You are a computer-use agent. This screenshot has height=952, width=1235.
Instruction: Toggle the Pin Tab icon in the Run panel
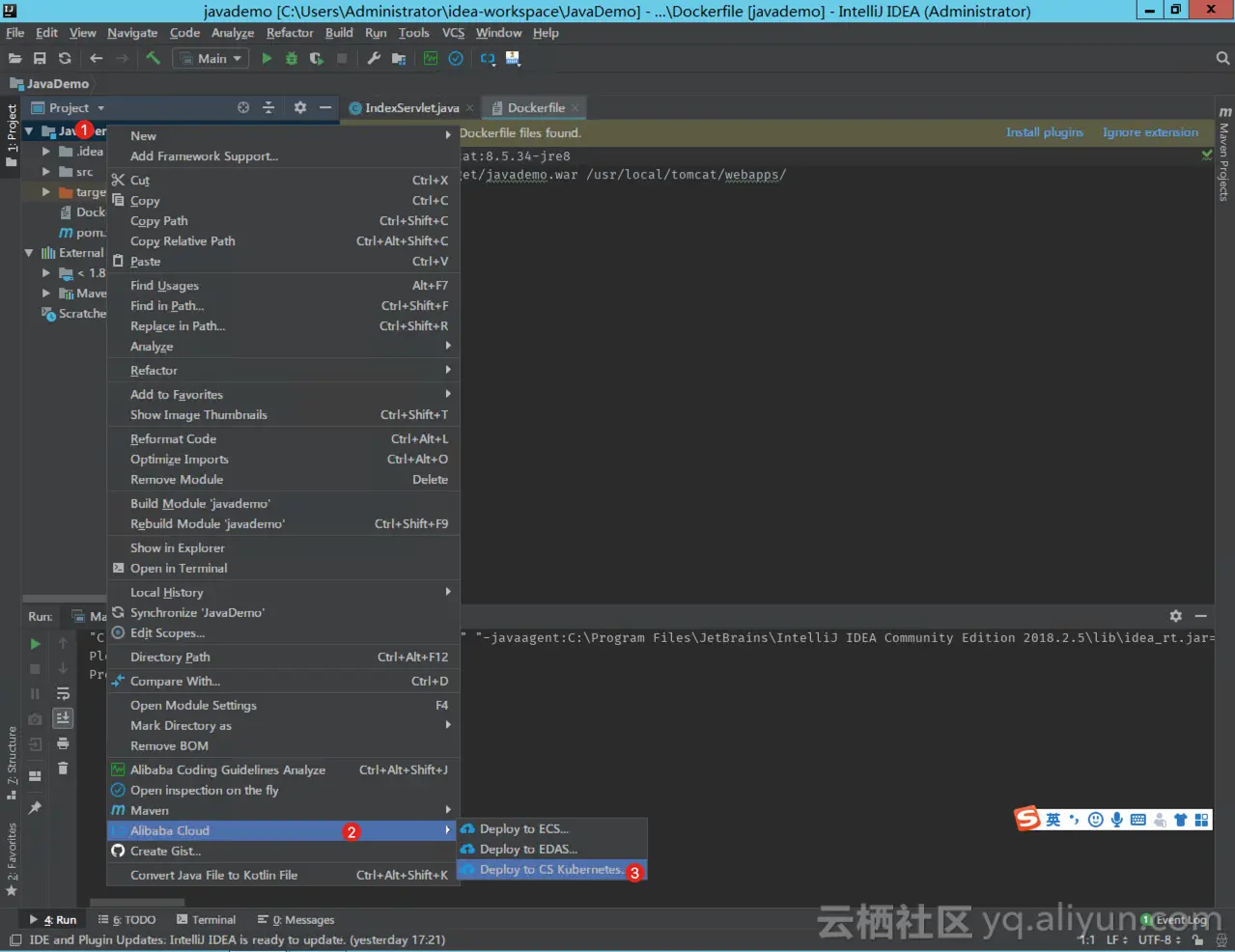35,808
